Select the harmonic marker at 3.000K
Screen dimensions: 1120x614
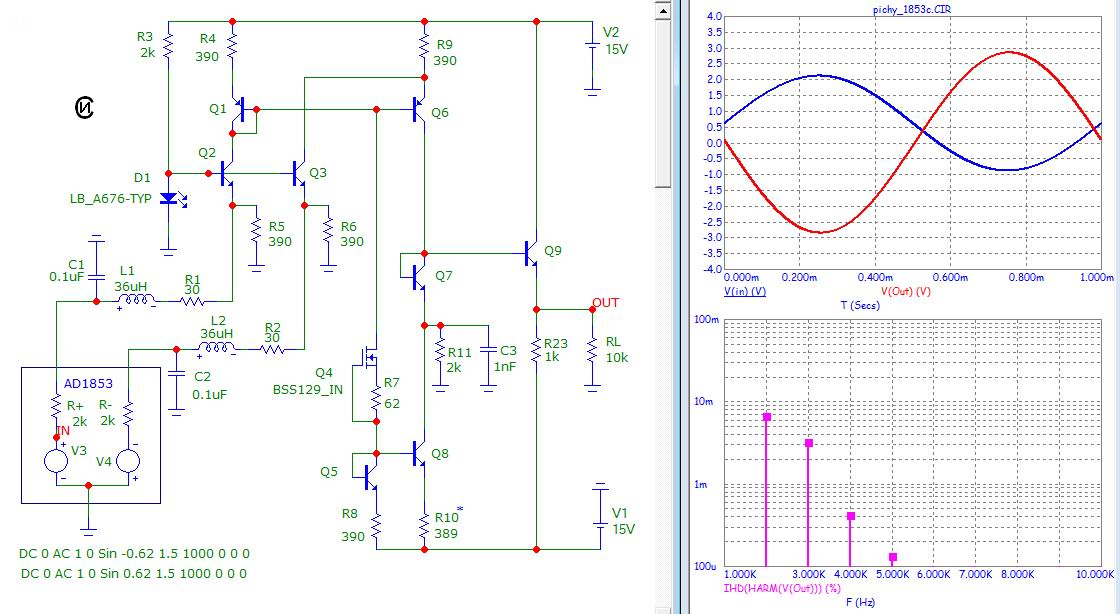[x=808, y=443]
